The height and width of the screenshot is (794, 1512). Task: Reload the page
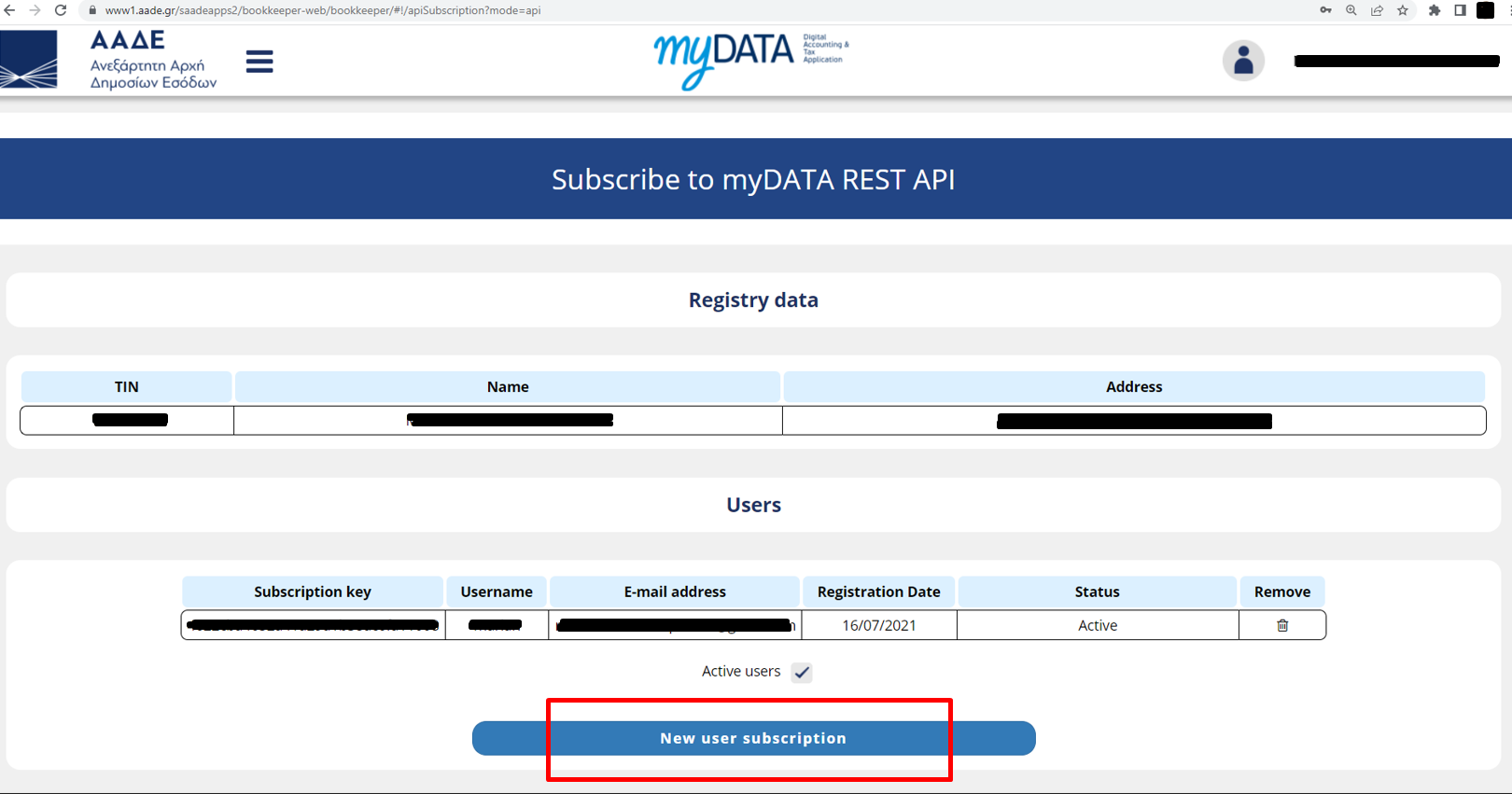click(x=61, y=10)
